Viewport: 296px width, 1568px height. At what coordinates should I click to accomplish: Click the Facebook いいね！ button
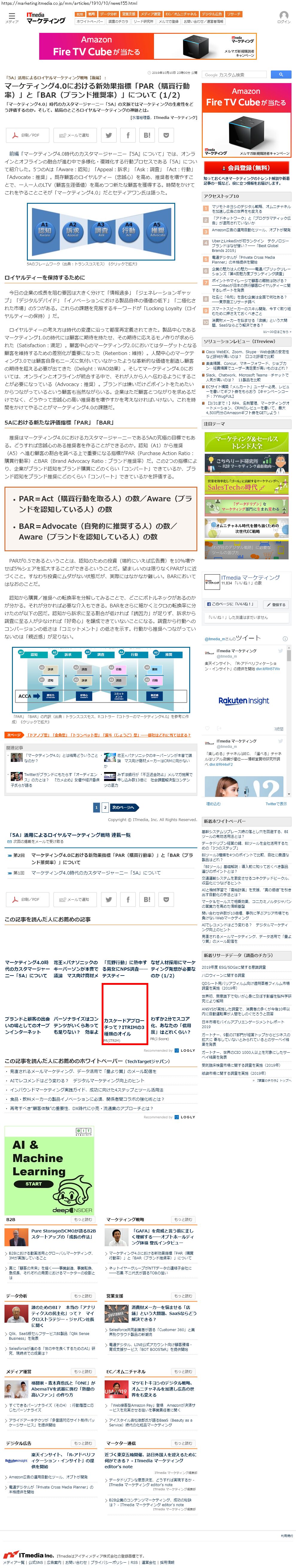point(231,604)
